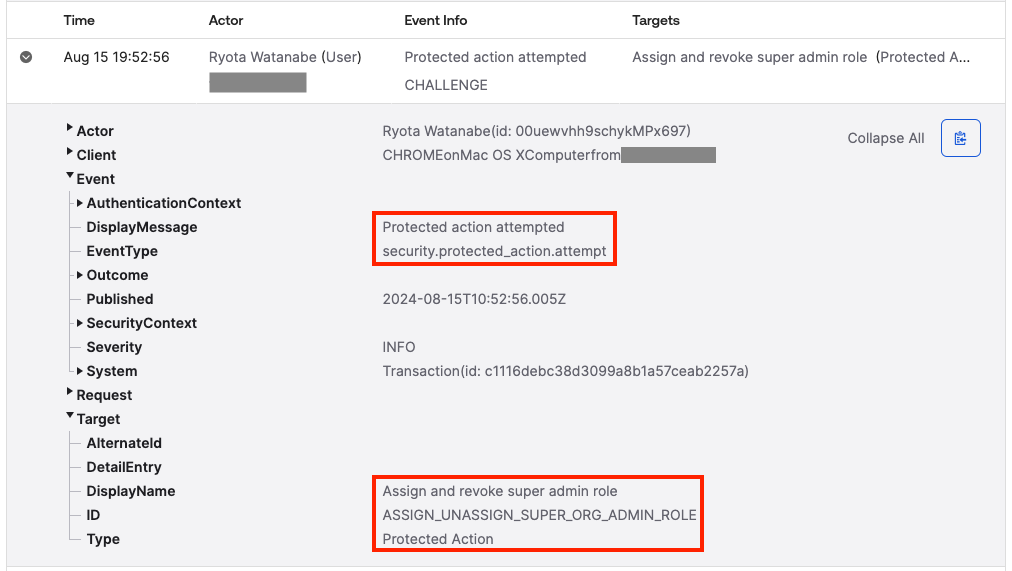Open Ryota Watanabe (User) actor link
Image resolution: width=1012 pixels, height=571 pixels.
click(x=285, y=57)
